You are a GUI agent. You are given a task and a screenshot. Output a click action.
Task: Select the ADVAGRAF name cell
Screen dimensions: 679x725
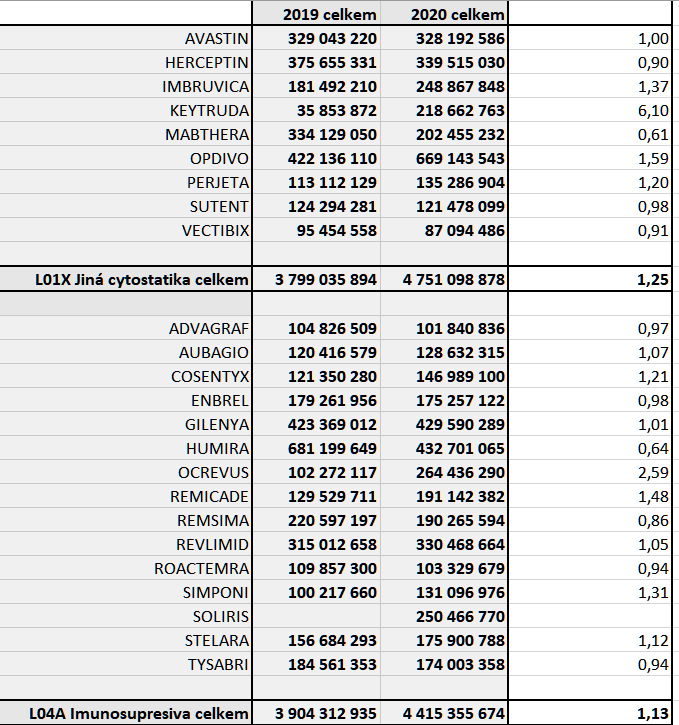pyautogui.click(x=126, y=328)
